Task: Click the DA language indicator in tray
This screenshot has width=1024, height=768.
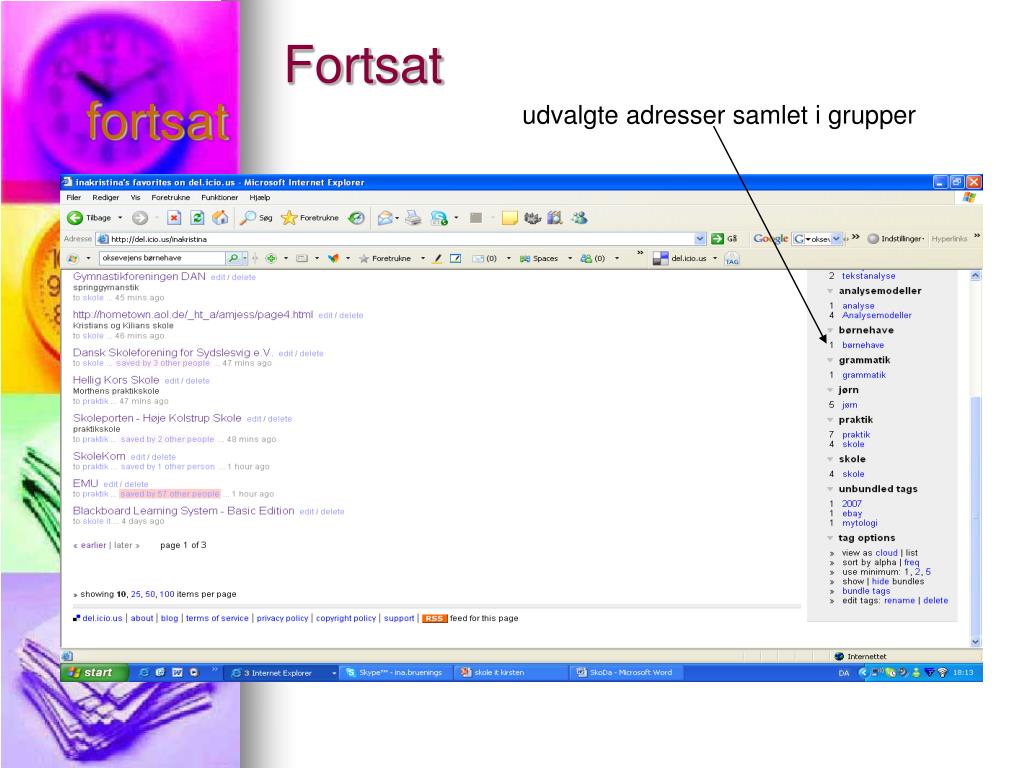Action: pyautogui.click(x=844, y=673)
